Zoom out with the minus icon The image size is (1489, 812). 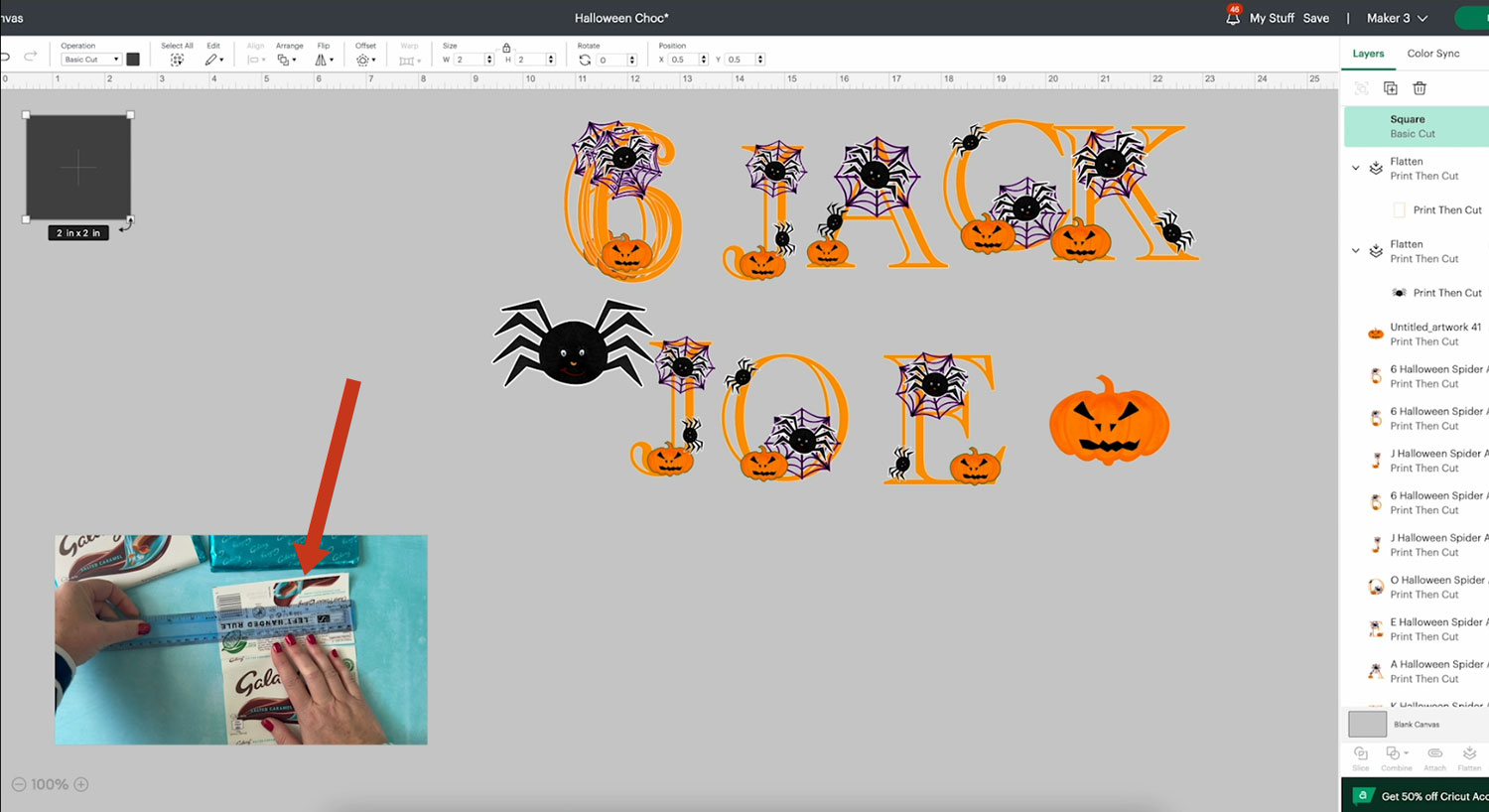click(x=19, y=784)
